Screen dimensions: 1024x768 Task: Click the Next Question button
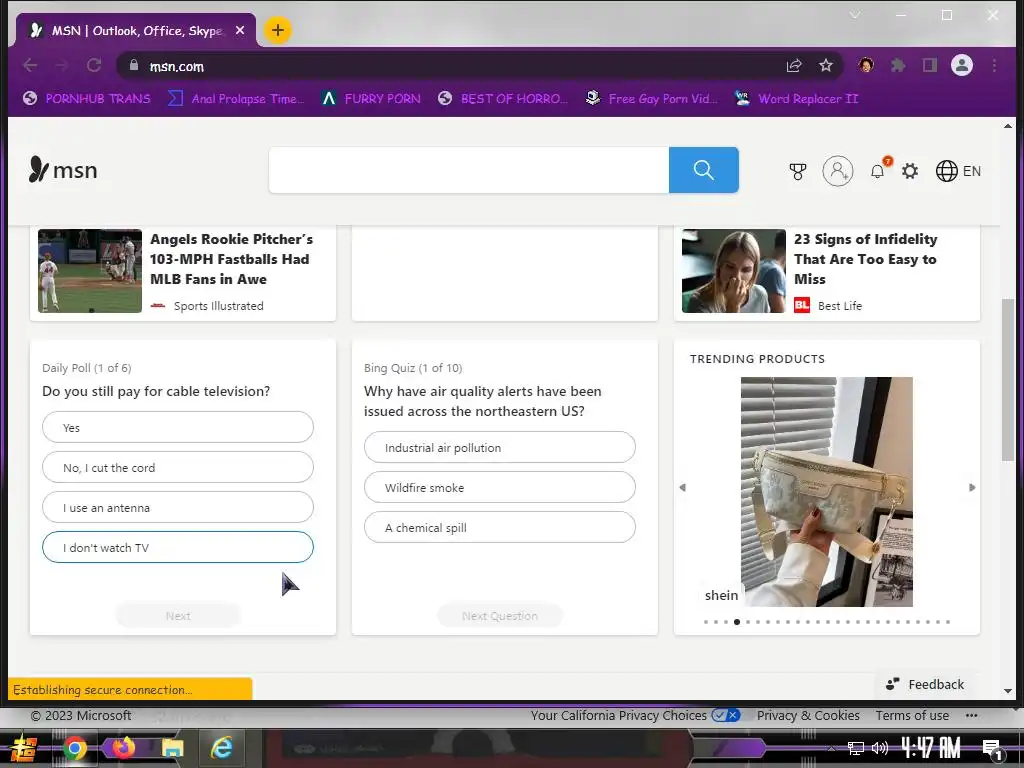coord(500,615)
